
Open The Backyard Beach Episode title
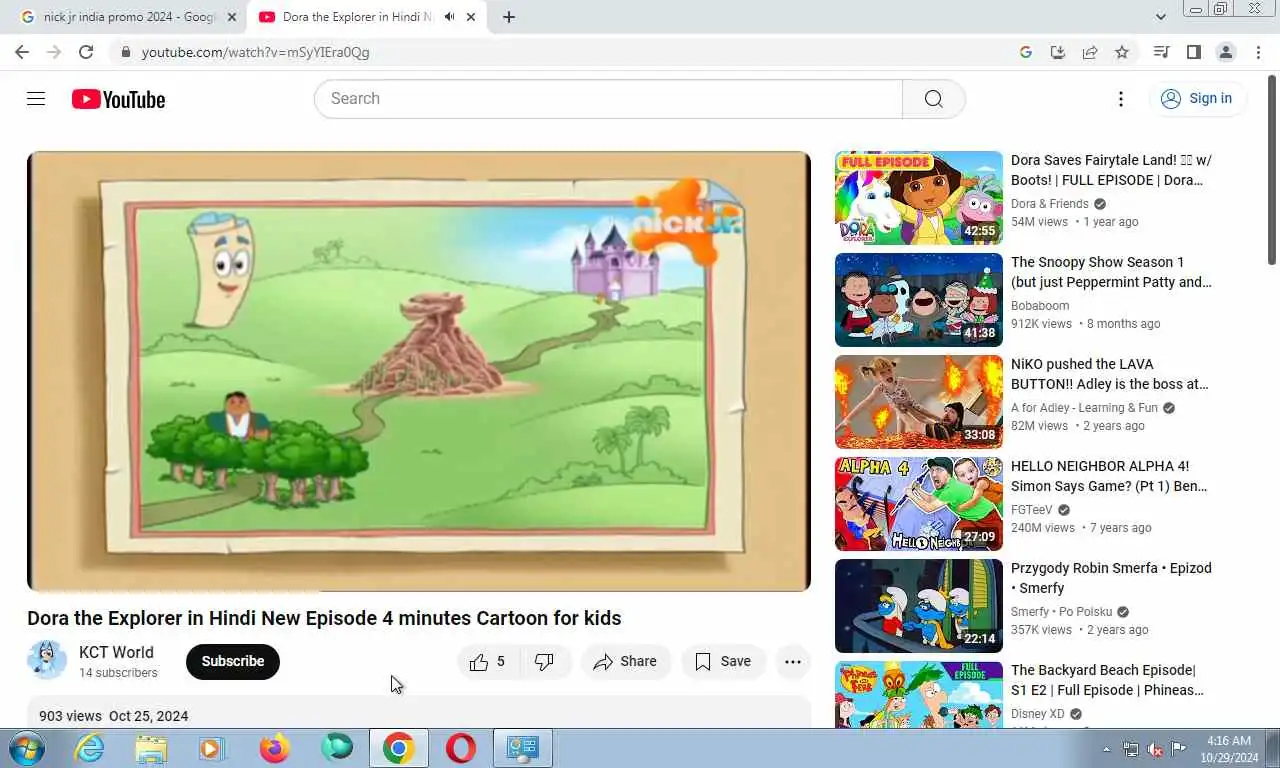point(1108,680)
